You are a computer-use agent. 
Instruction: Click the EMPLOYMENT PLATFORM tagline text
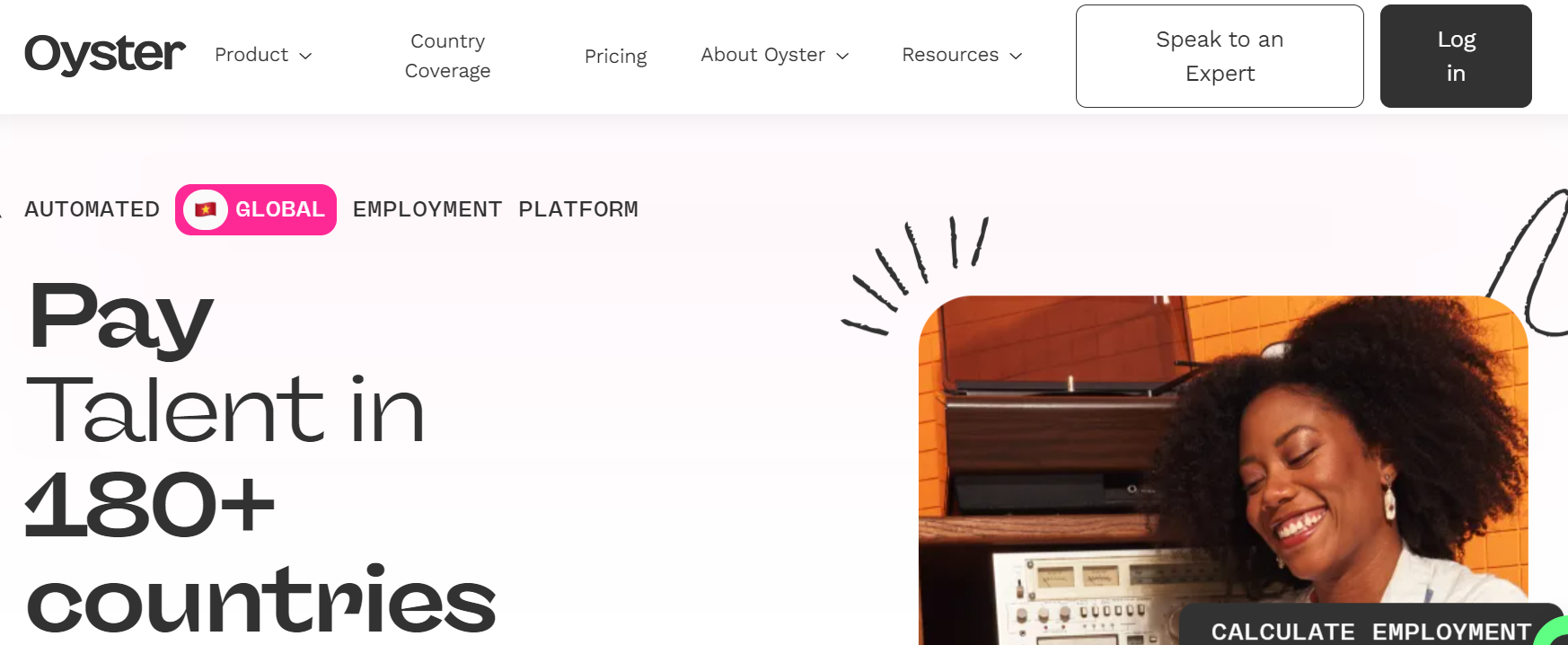[x=495, y=209]
